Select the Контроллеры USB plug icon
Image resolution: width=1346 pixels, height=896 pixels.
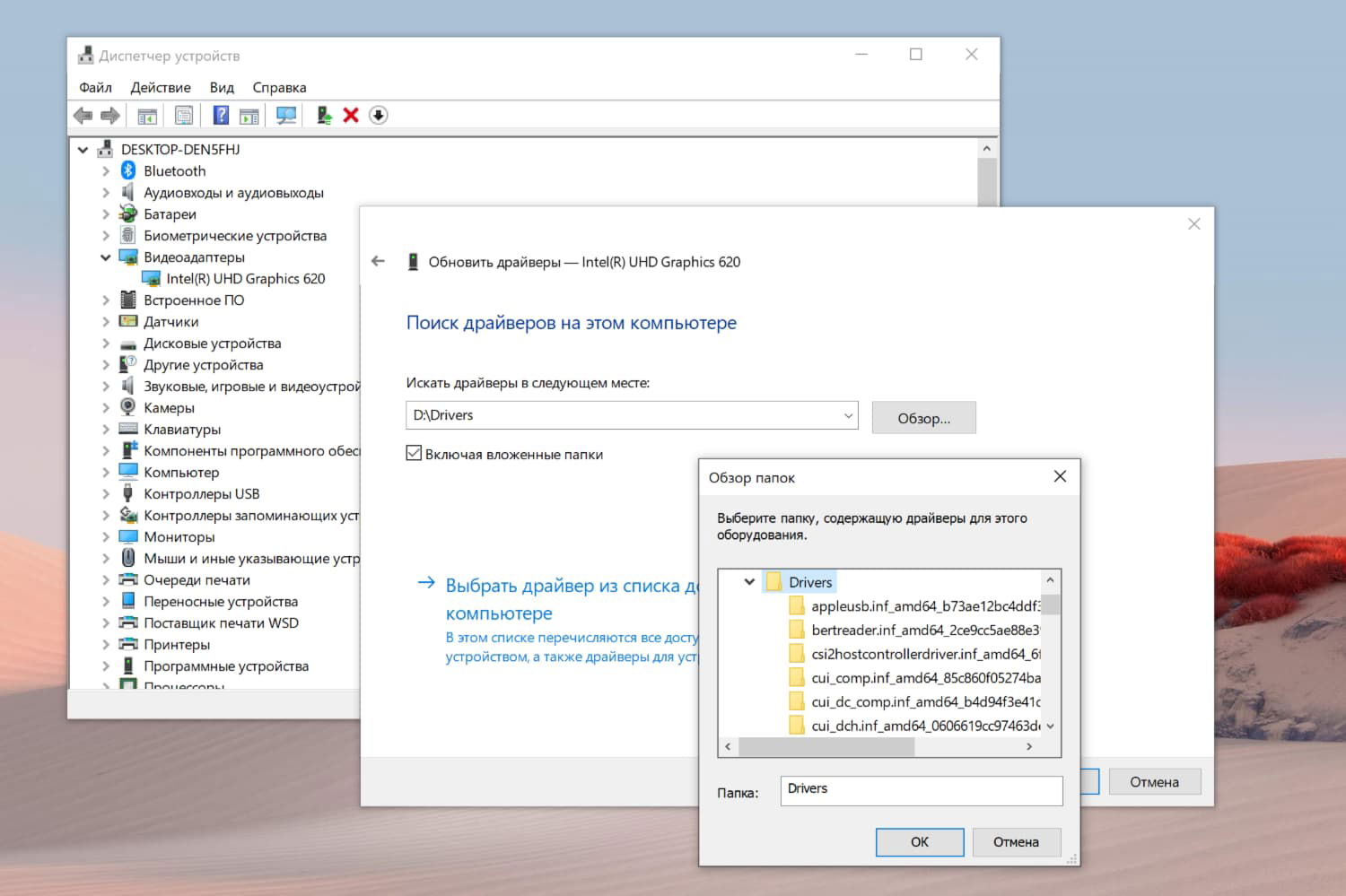[x=128, y=493]
